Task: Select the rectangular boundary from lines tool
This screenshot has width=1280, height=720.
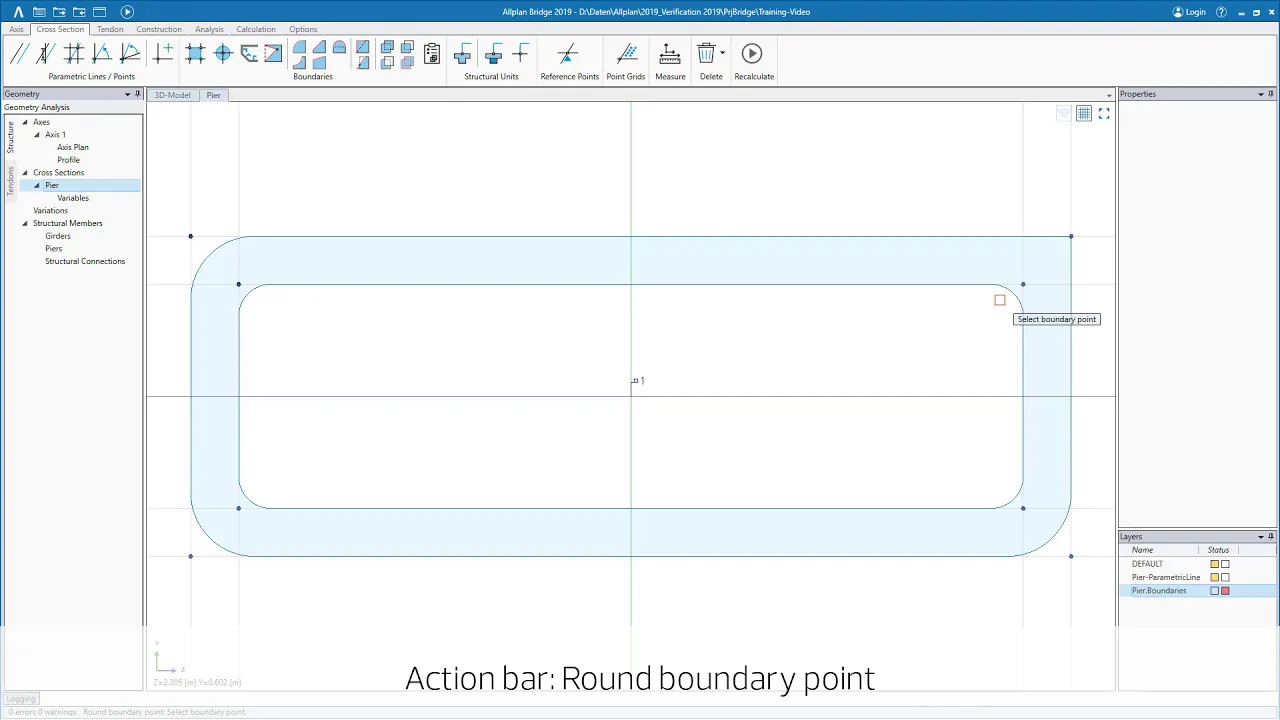Action: 195,53
